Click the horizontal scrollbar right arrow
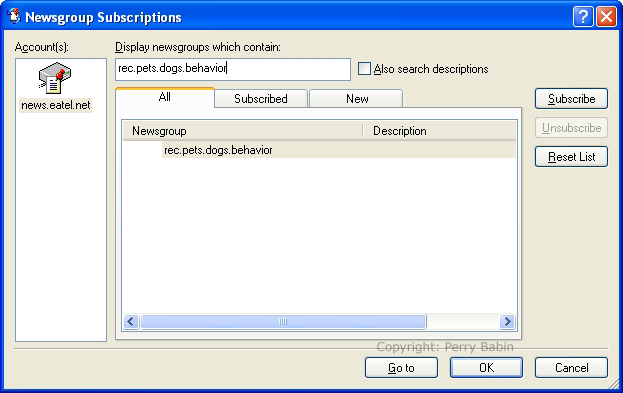 [507, 321]
